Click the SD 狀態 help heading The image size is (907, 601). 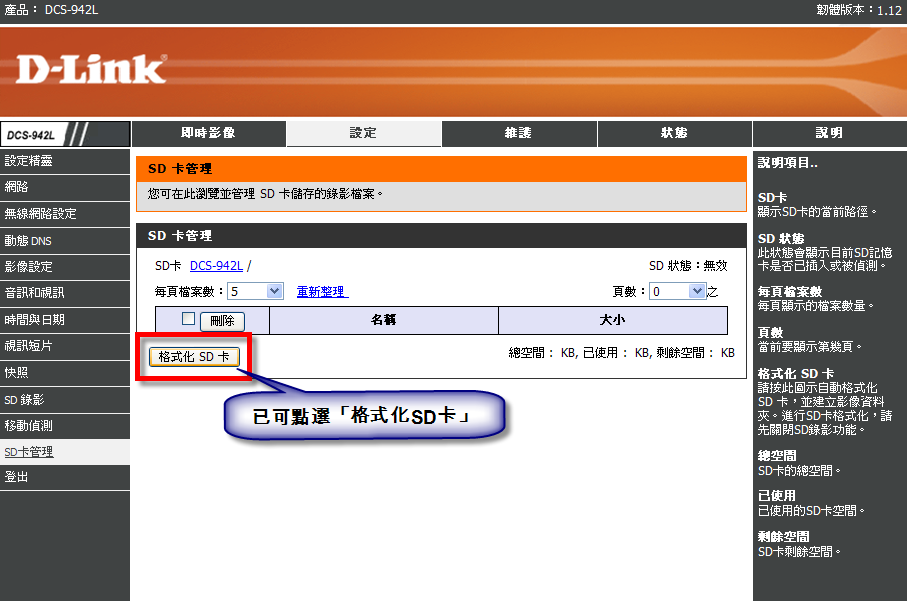[781, 238]
